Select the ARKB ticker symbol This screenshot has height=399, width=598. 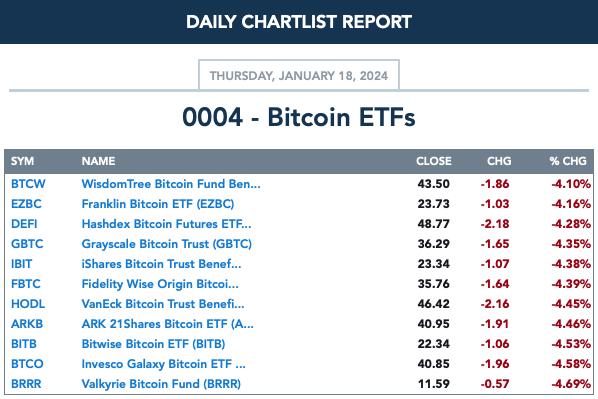click(x=27, y=324)
